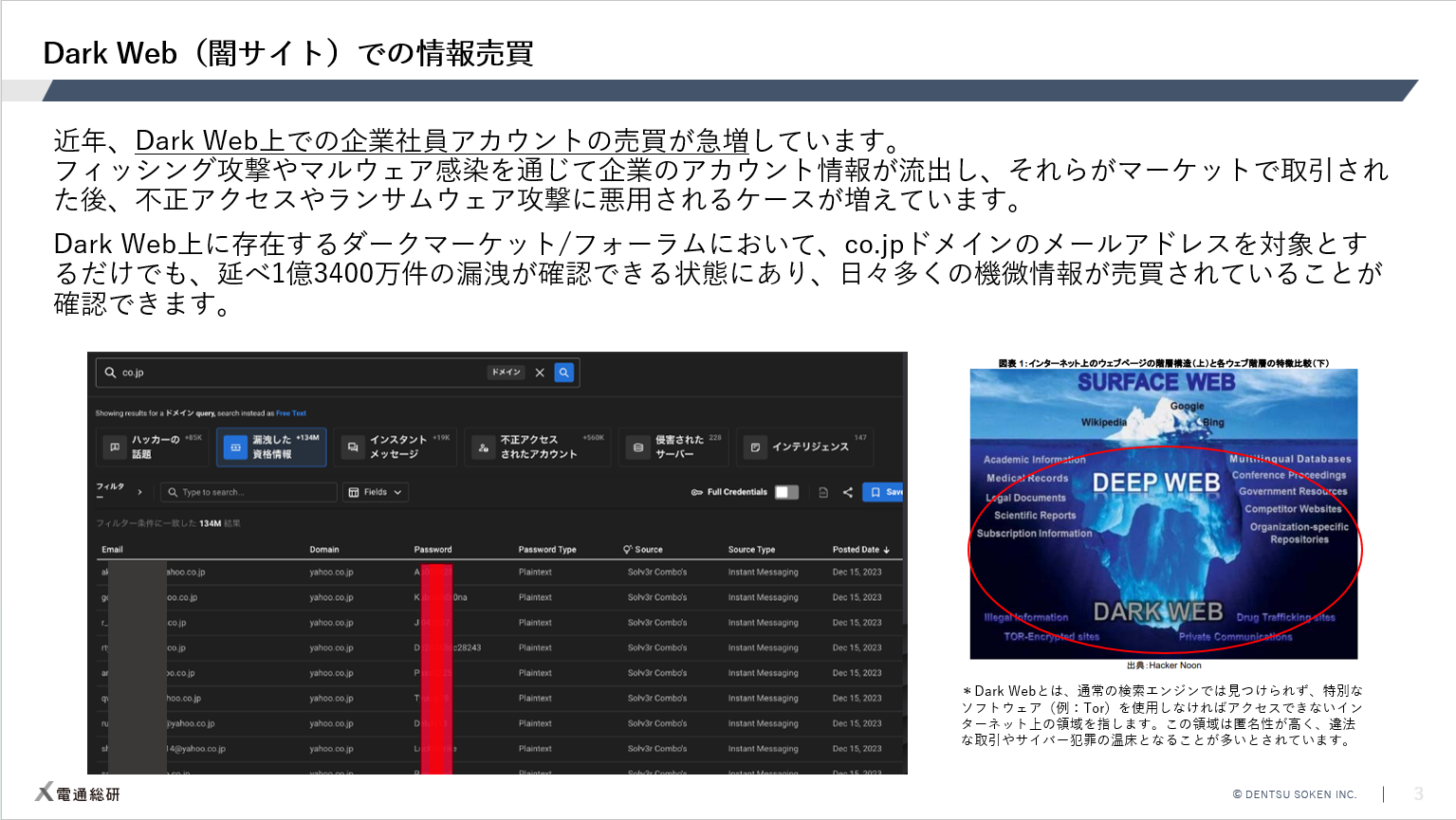Click the share icon next to Save
Viewport: 1456px width, 820px height.
pos(847,492)
